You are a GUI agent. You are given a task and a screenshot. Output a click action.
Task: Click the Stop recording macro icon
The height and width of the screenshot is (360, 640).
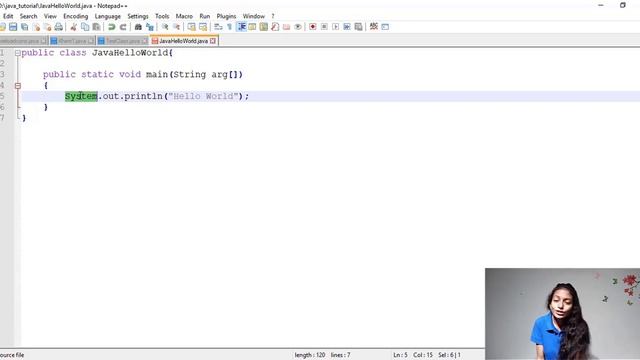(324, 27)
